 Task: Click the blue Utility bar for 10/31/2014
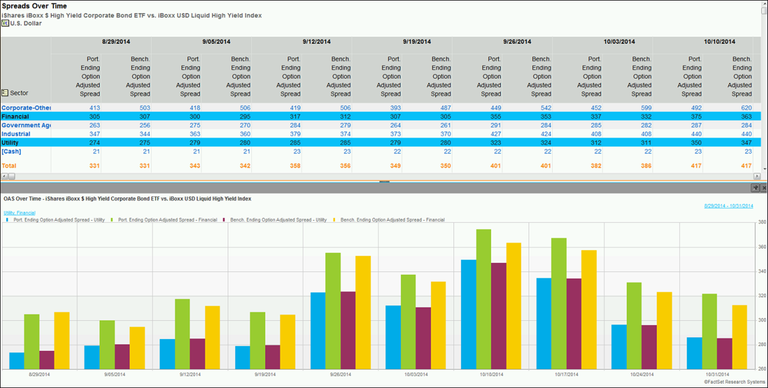(x=694, y=353)
